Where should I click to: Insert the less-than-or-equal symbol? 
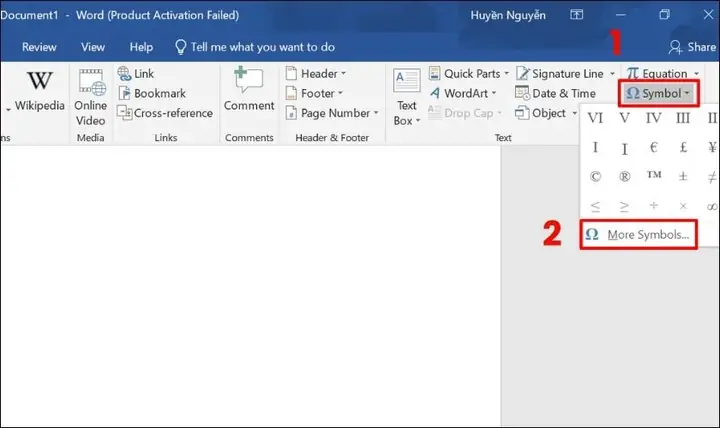[x=595, y=206]
